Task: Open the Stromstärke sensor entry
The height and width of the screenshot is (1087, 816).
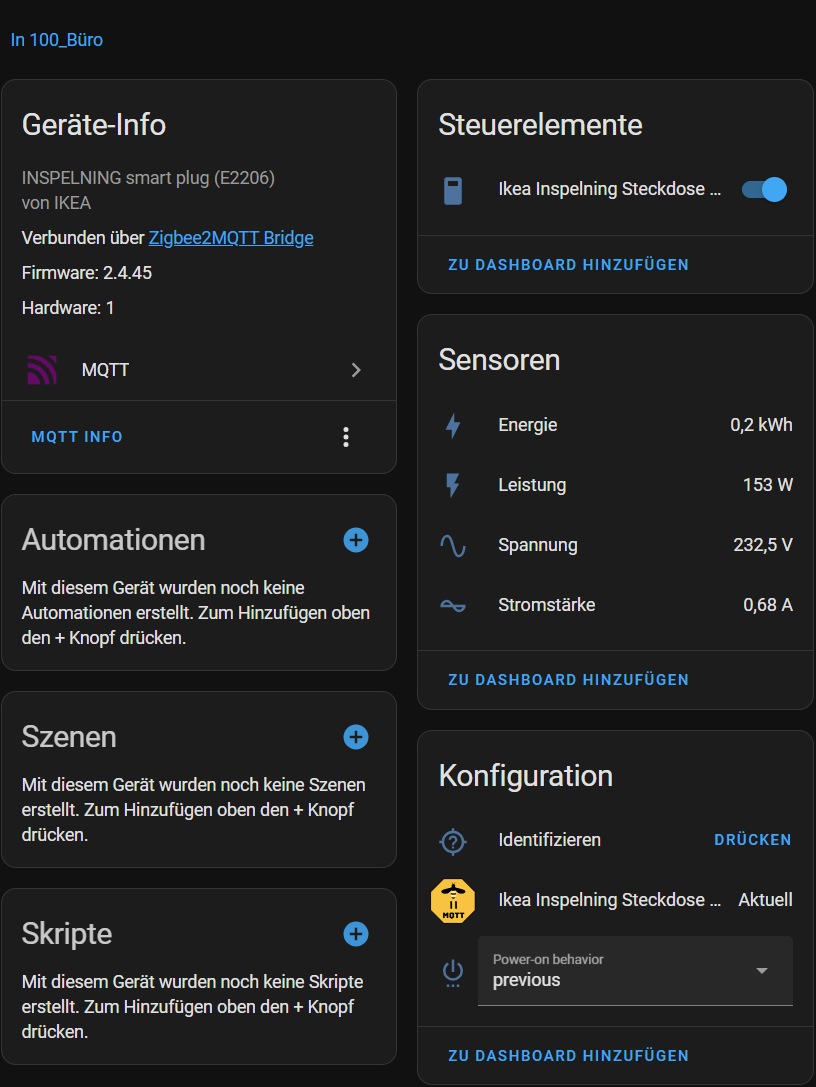Action: coord(615,606)
